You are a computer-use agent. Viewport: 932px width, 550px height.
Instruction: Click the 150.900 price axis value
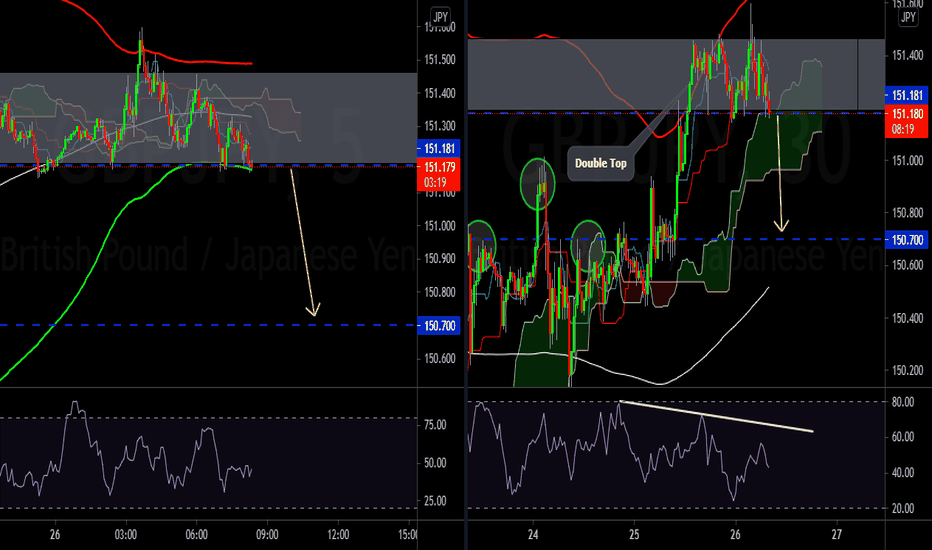(x=440, y=259)
